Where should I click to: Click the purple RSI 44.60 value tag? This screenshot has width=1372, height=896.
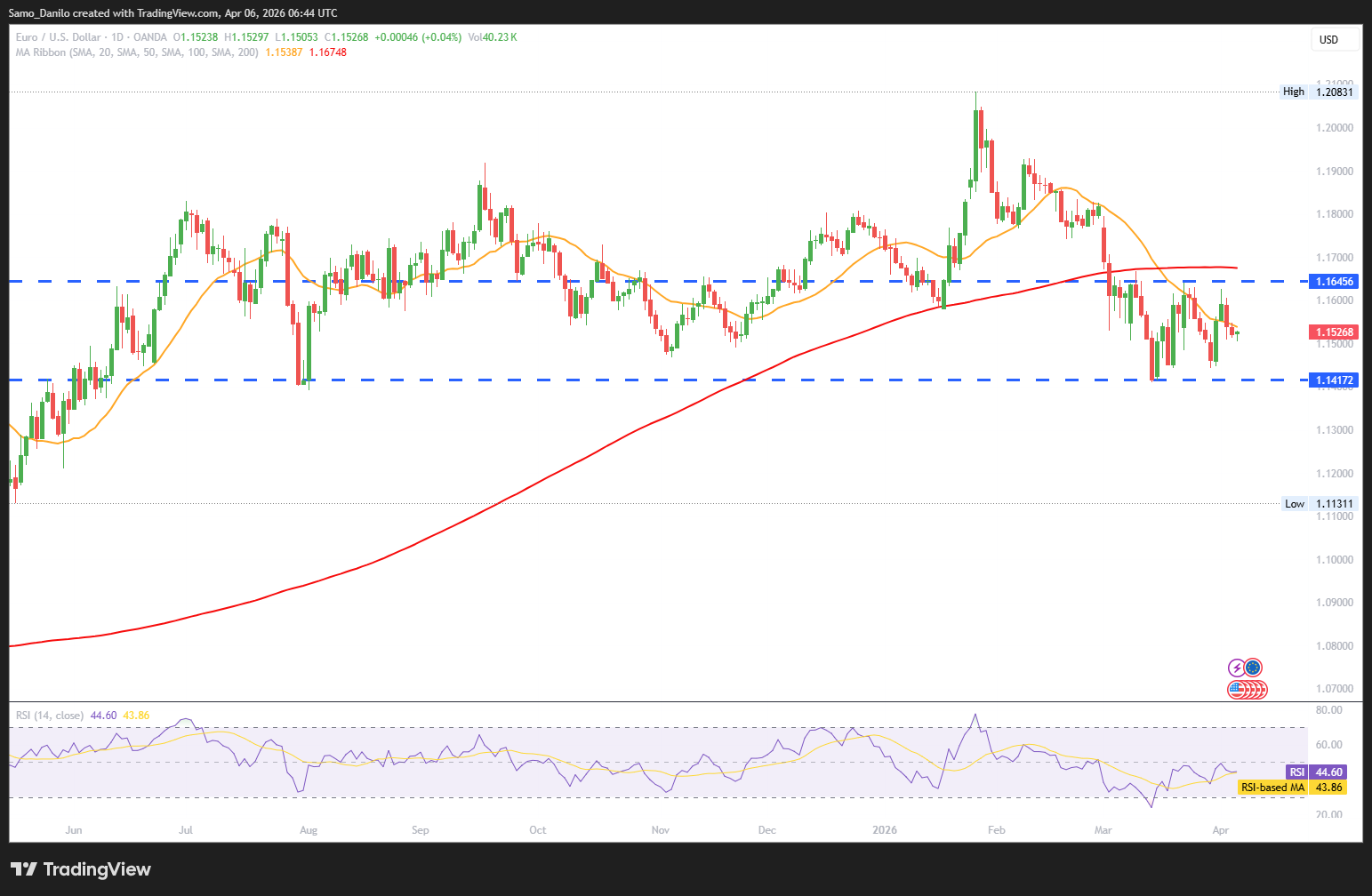(x=1316, y=772)
